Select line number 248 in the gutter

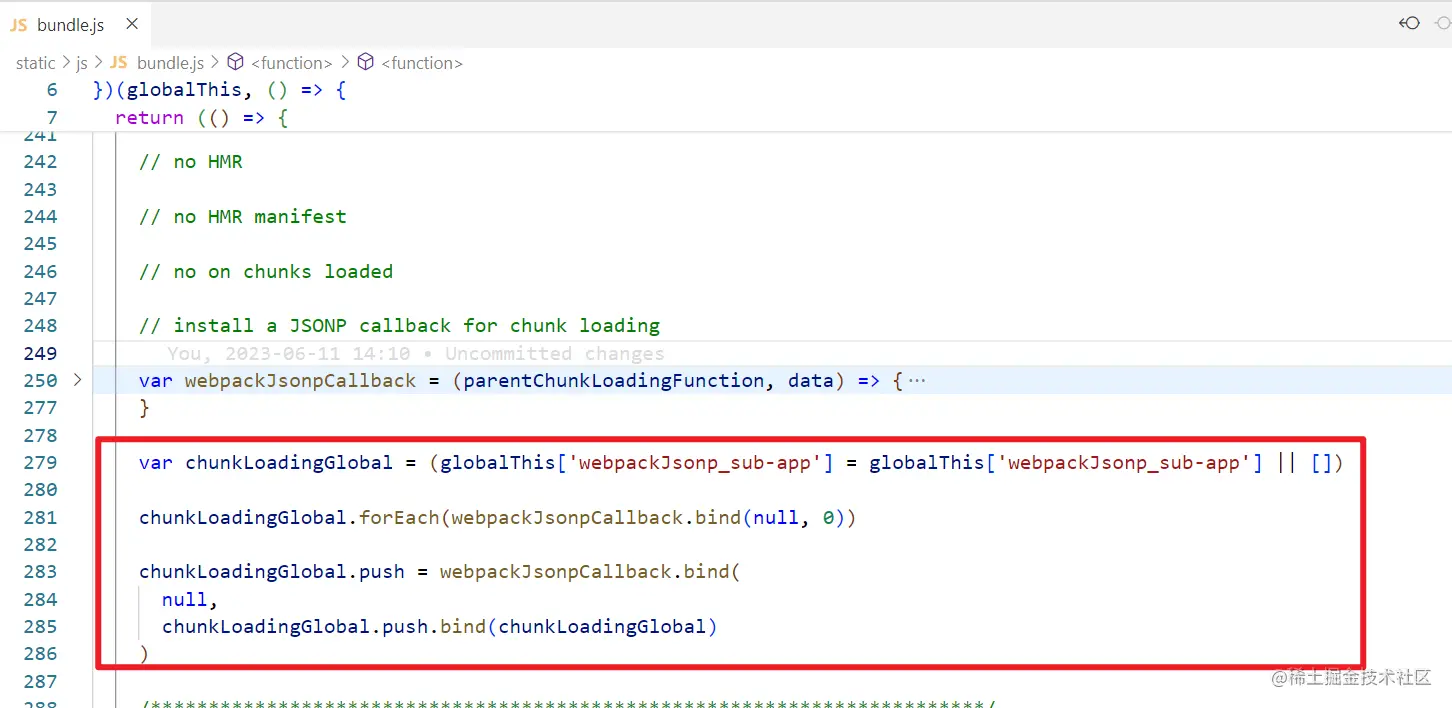(x=40, y=326)
